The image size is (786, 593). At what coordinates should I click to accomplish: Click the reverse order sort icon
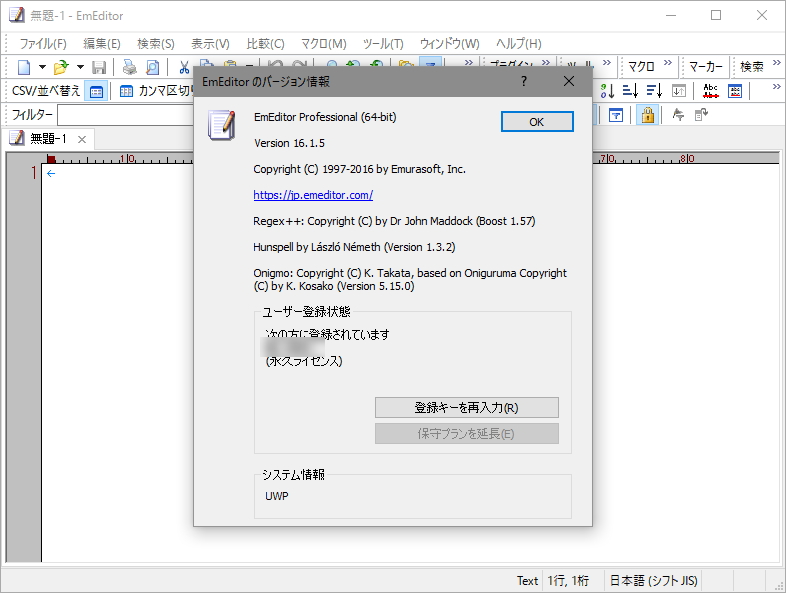679,91
